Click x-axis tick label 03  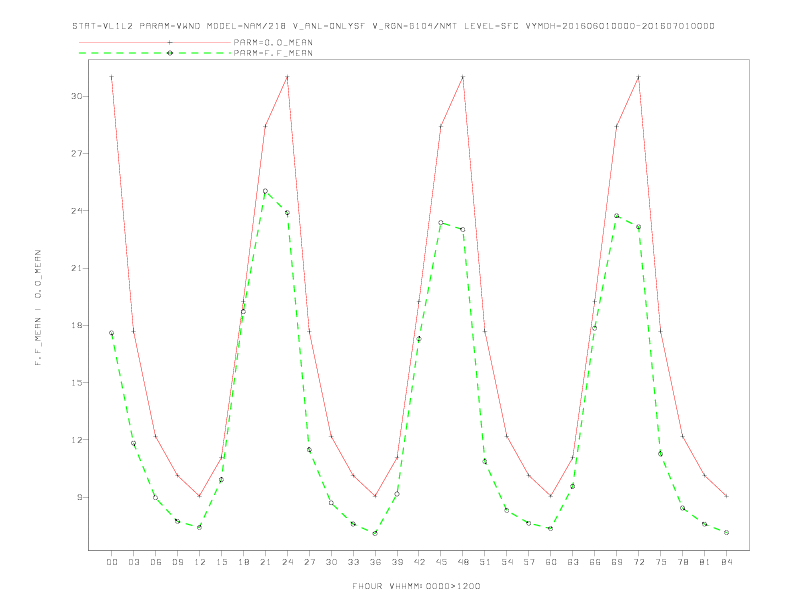pos(133,562)
